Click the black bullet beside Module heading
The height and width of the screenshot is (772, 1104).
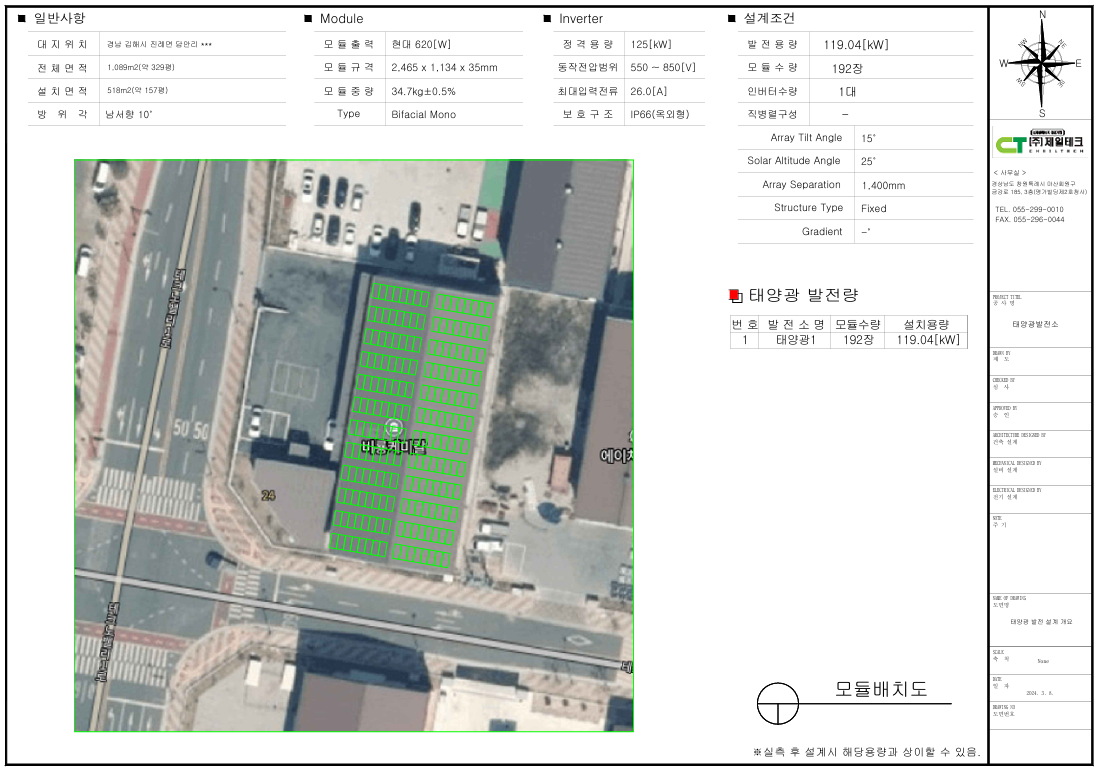click(x=308, y=19)
